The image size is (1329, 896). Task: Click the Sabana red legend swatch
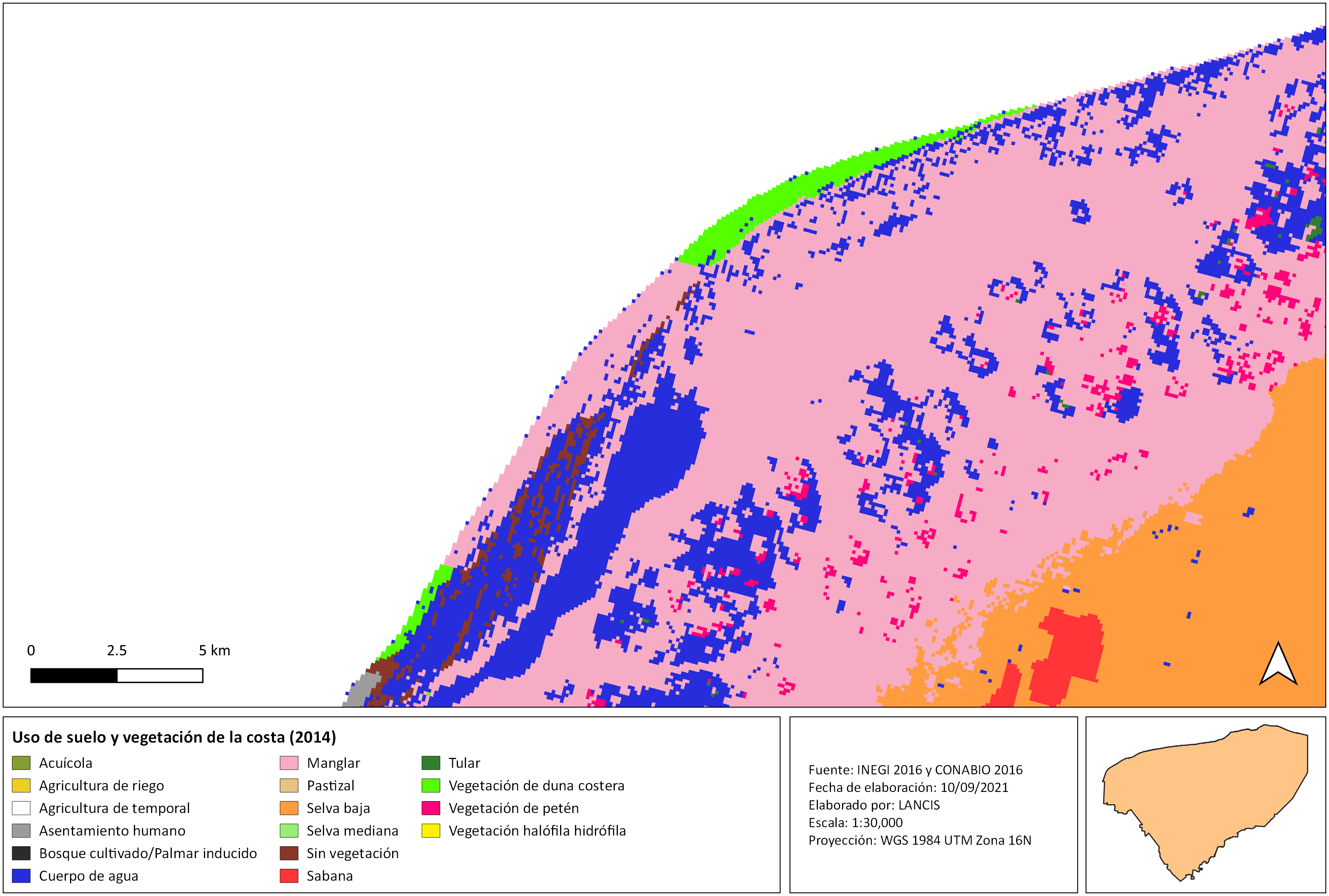289,876
